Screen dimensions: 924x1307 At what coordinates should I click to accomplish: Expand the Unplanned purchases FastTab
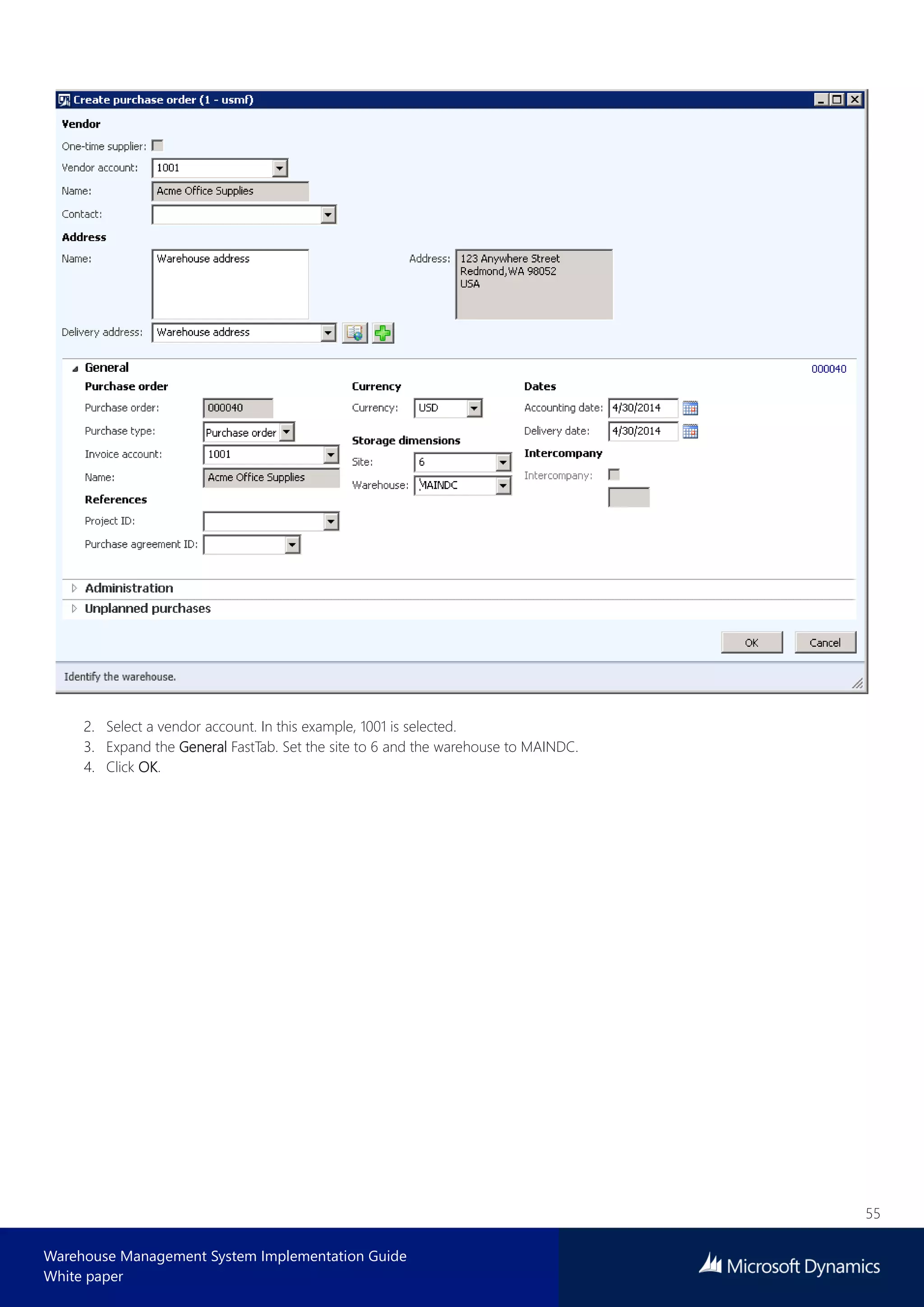(74, 608)
